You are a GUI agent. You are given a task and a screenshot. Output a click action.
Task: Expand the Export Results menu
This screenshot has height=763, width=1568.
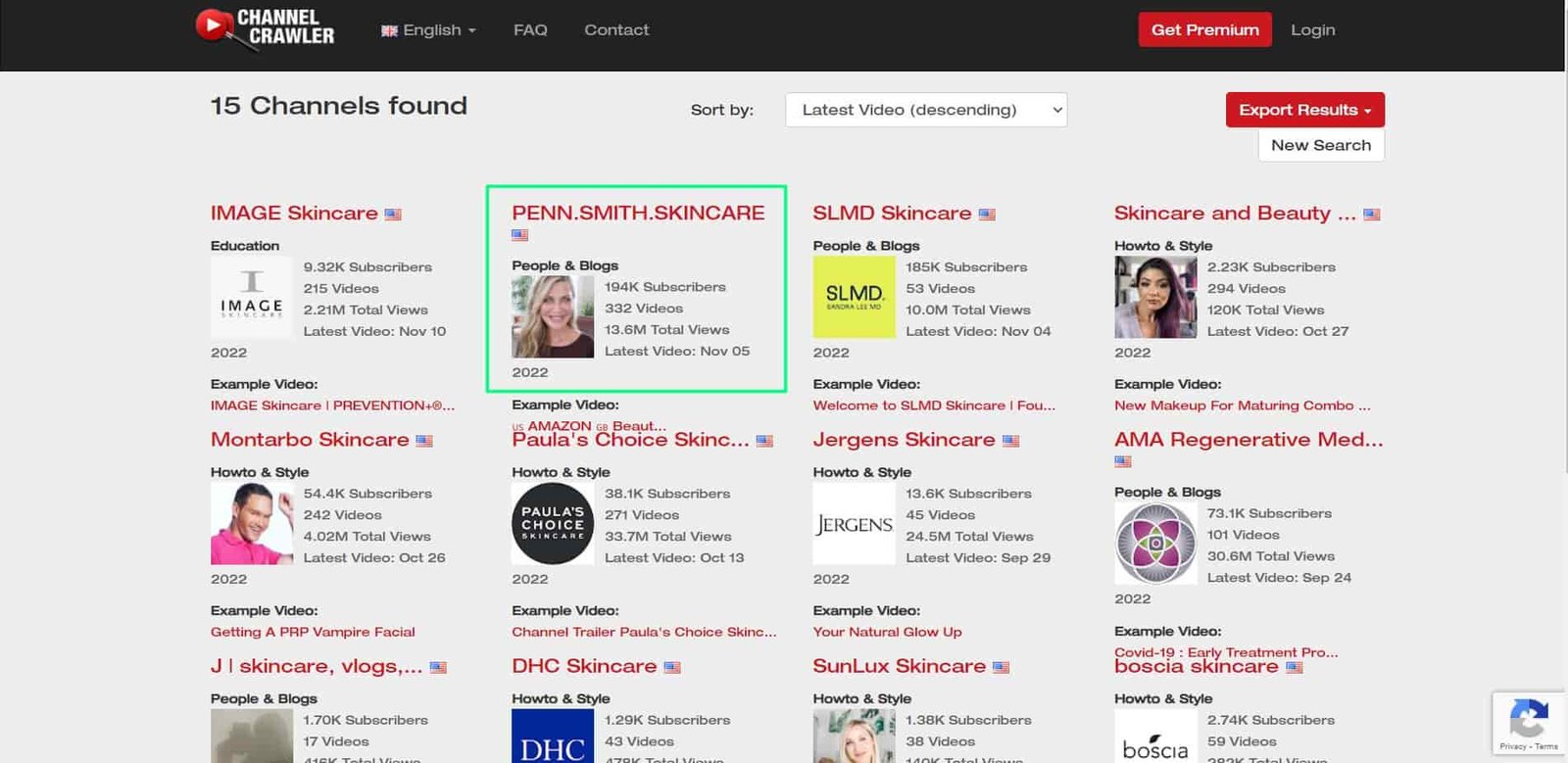tap(1304, 110)
